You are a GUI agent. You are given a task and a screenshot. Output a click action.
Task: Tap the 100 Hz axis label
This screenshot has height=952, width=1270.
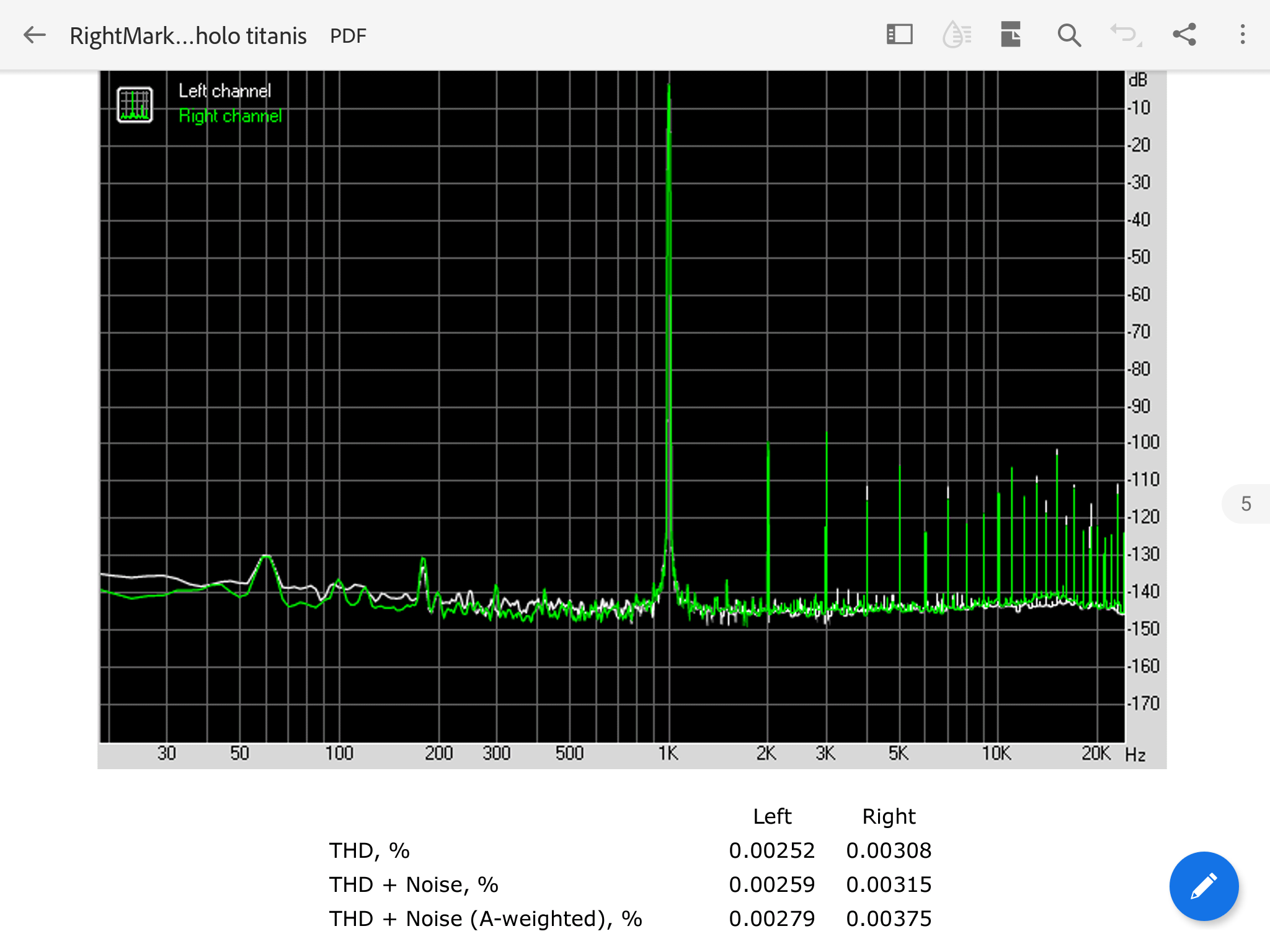coord(339,754)
